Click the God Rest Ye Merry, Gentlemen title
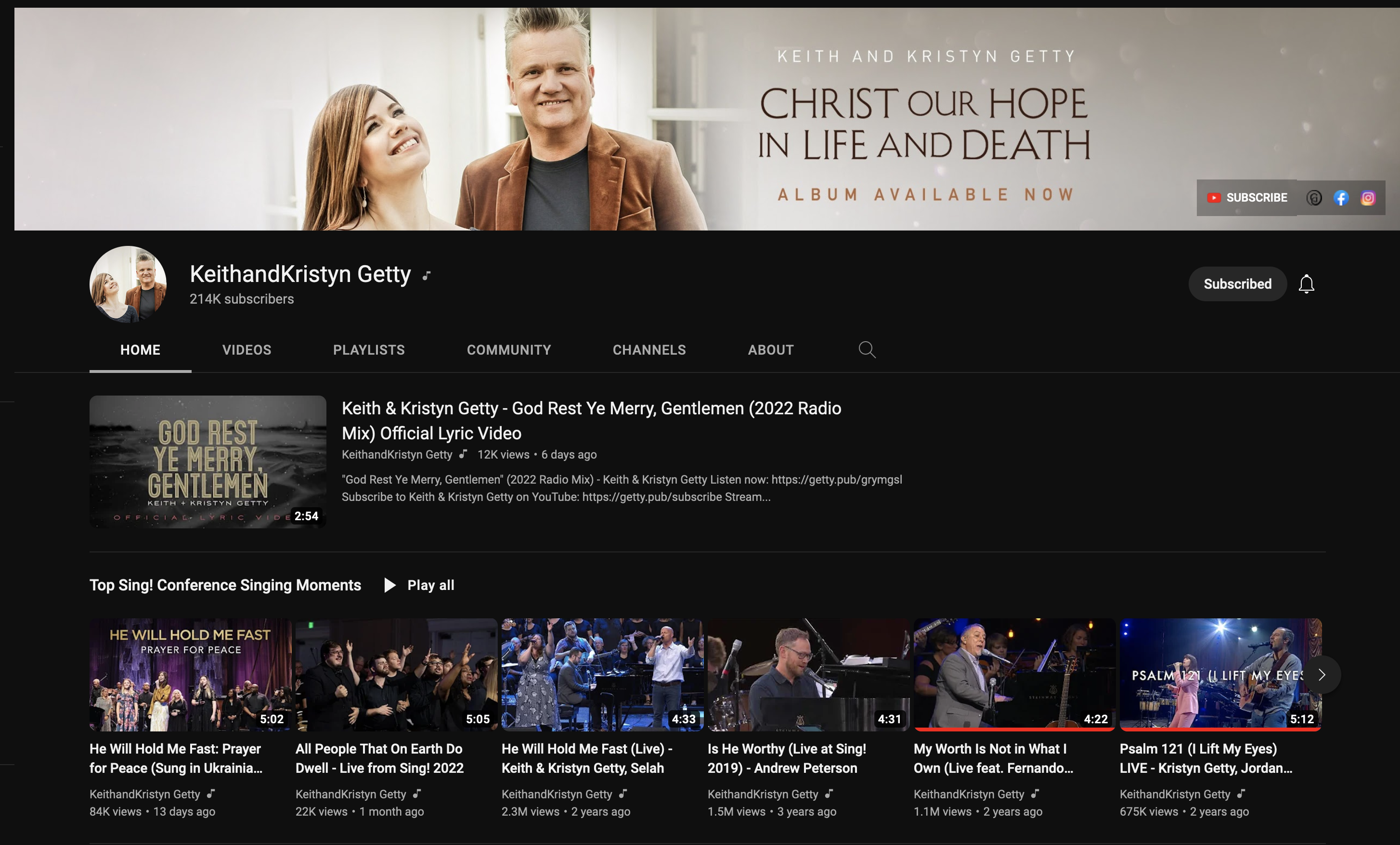This screenshot has height=845, width=1400. pyautogui.click(x=592, y=421)
